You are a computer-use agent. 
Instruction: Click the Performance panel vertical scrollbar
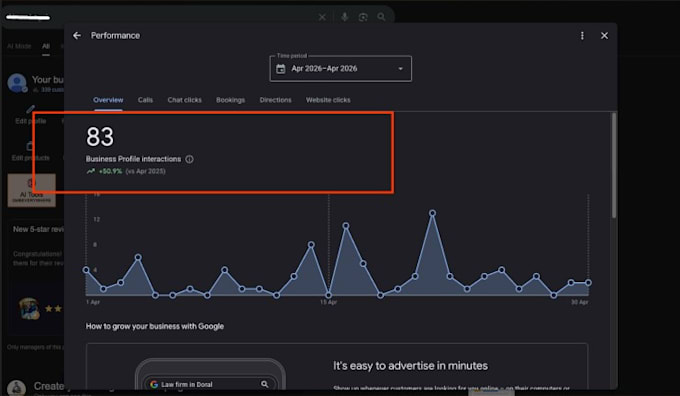614,165
